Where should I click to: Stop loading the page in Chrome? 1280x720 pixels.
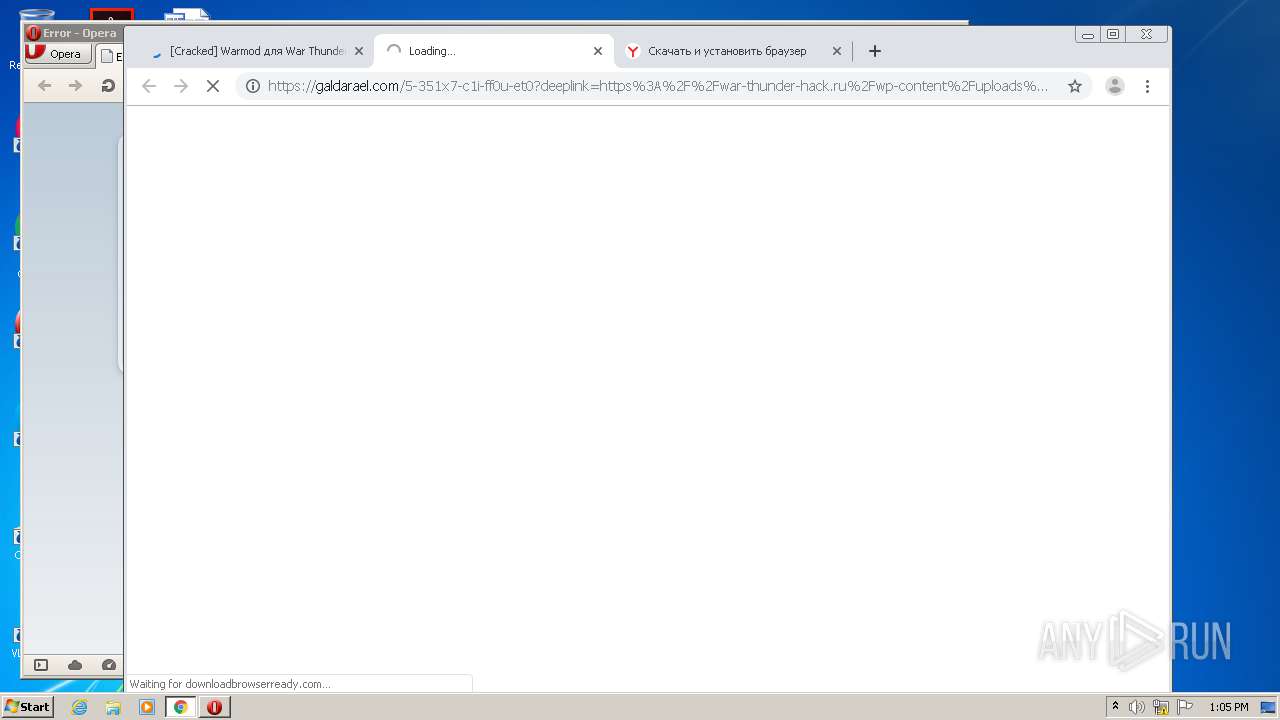(212, 86)
